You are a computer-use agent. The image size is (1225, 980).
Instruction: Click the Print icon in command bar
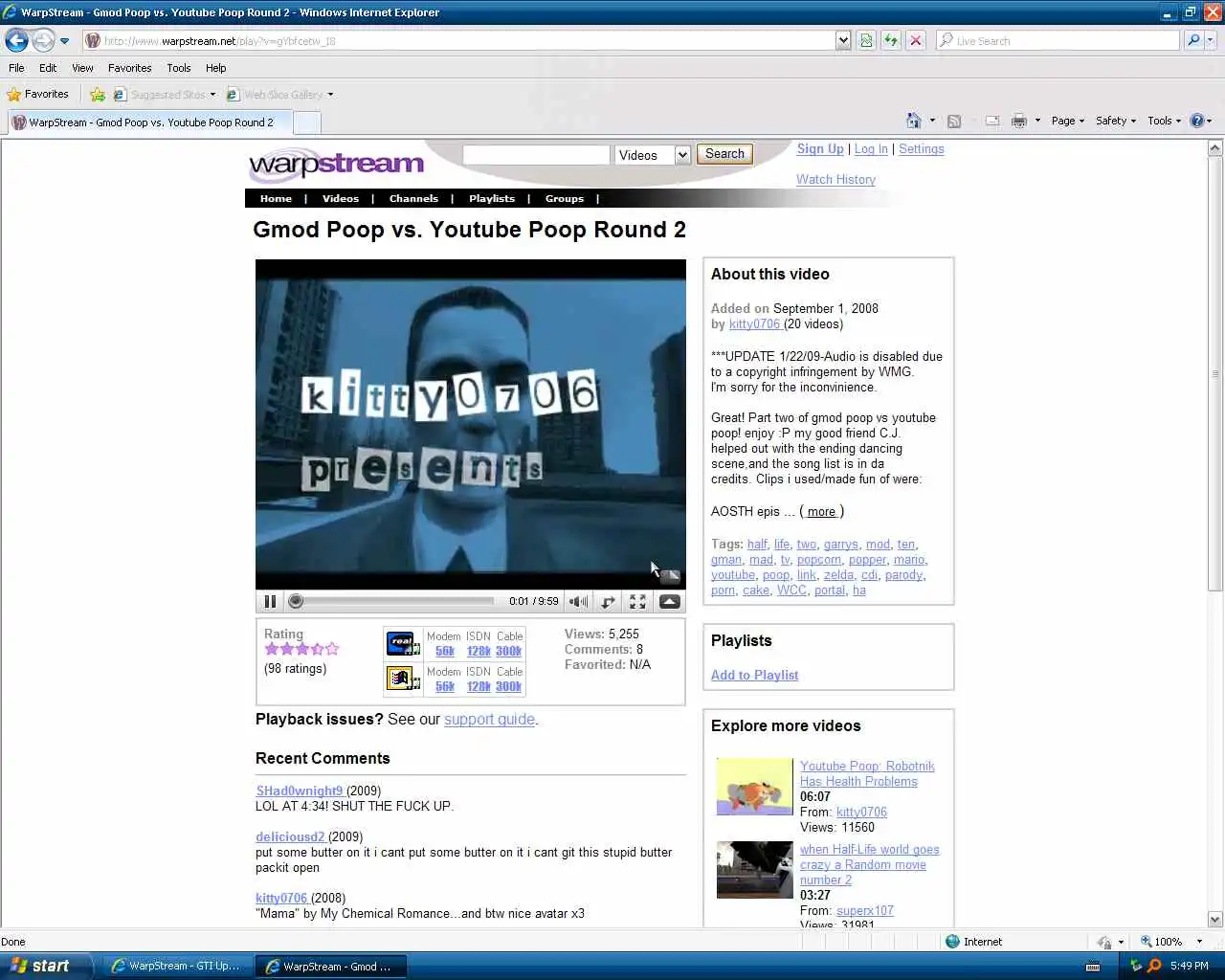(x=1019, y=121)
